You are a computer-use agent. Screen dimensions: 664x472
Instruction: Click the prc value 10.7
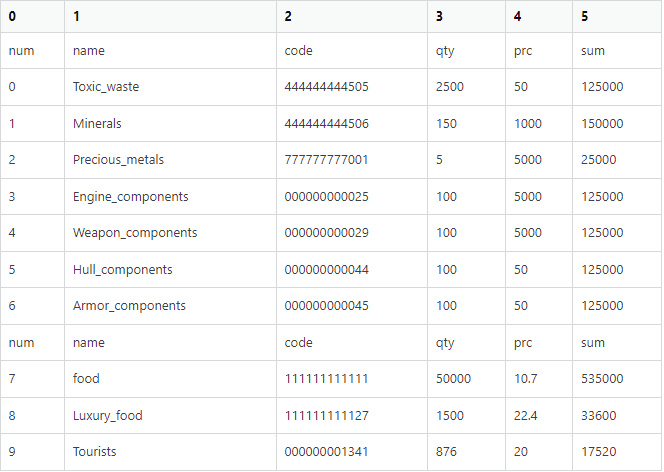click(x=526, y=378)
